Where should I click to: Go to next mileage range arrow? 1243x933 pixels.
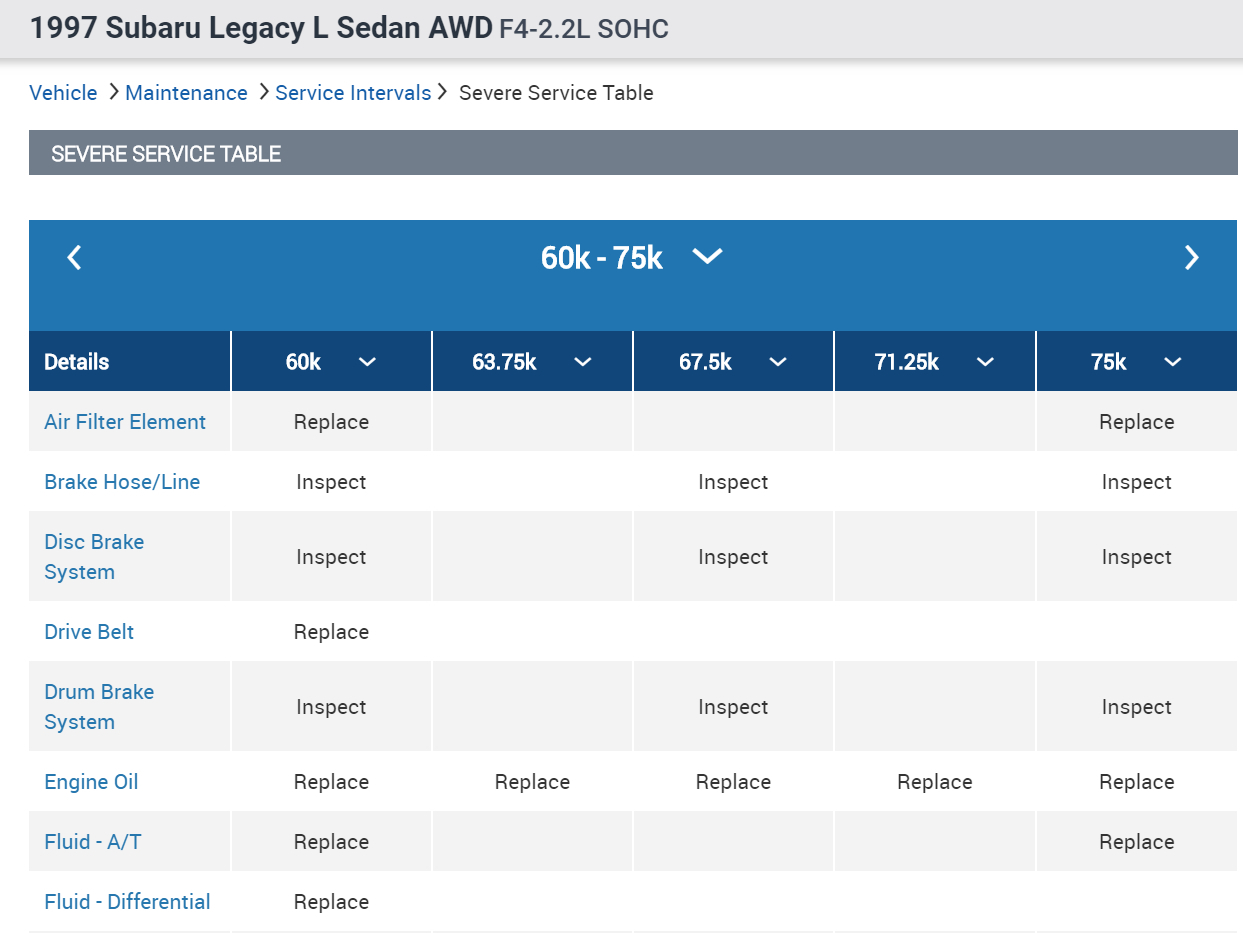[x=1191, y=258]
